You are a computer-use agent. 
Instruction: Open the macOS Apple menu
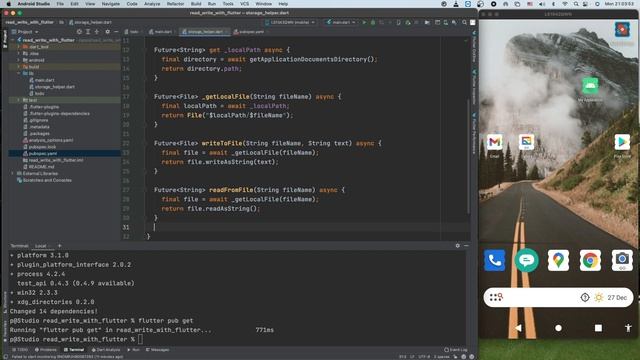pyautogui.click(x=8, y=4)
